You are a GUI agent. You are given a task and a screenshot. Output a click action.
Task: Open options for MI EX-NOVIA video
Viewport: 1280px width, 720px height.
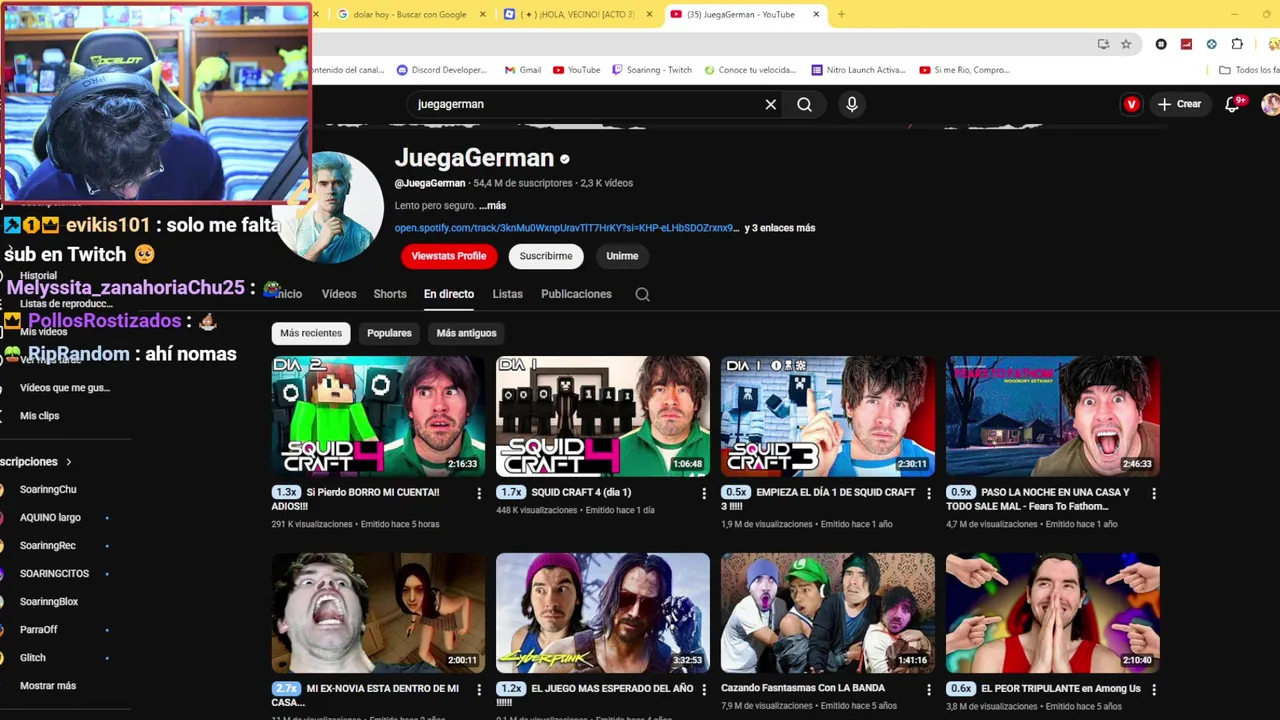[479, 689]
